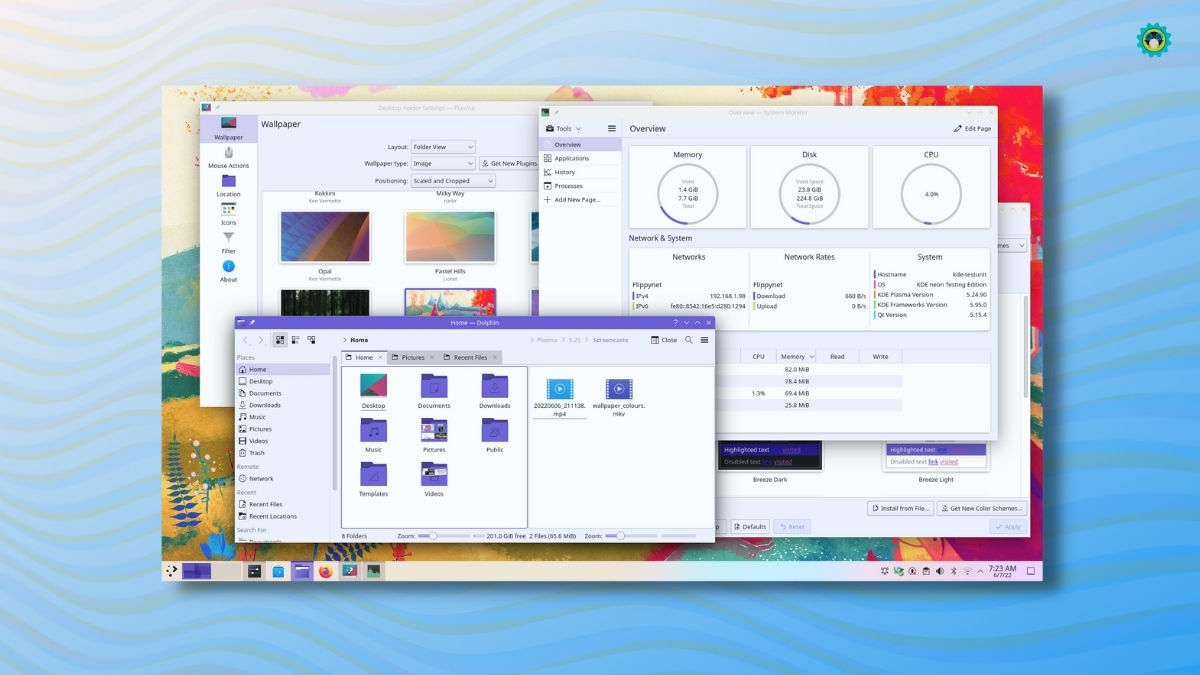The image size is (1200, 675).
Task: Open the Layout dropdown set to Folder View
Action: [443, 146]
